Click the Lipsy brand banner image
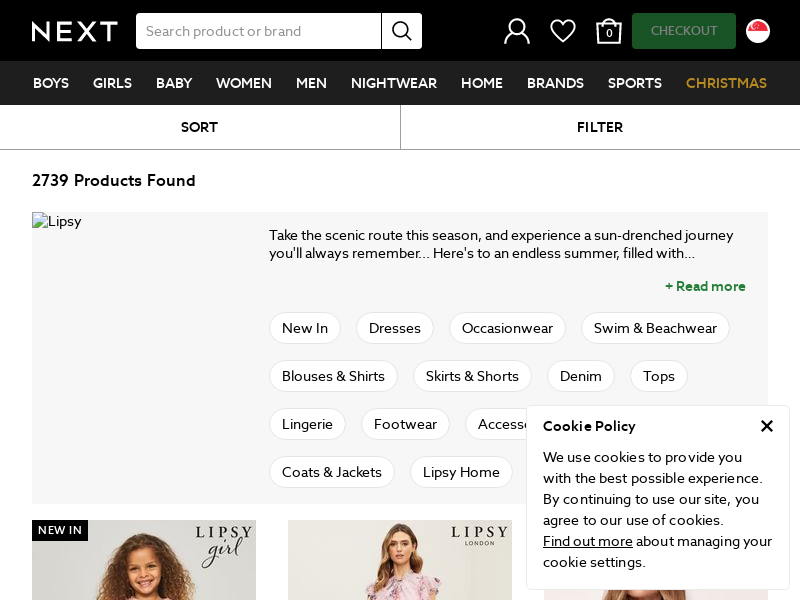This screenshot has width=800, height=600. (57, 221)
